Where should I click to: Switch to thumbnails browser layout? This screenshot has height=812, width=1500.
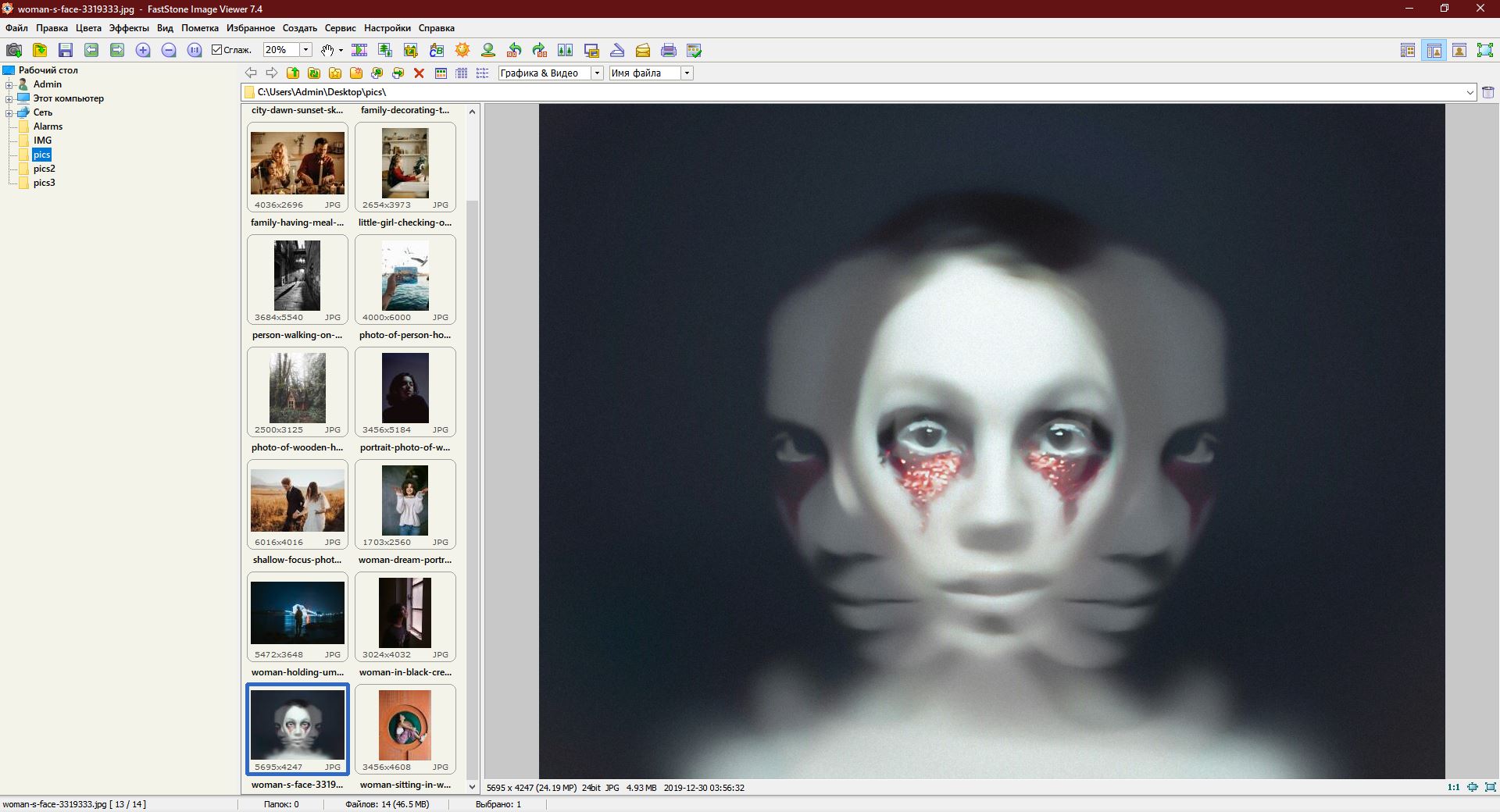pos(1408,50)
